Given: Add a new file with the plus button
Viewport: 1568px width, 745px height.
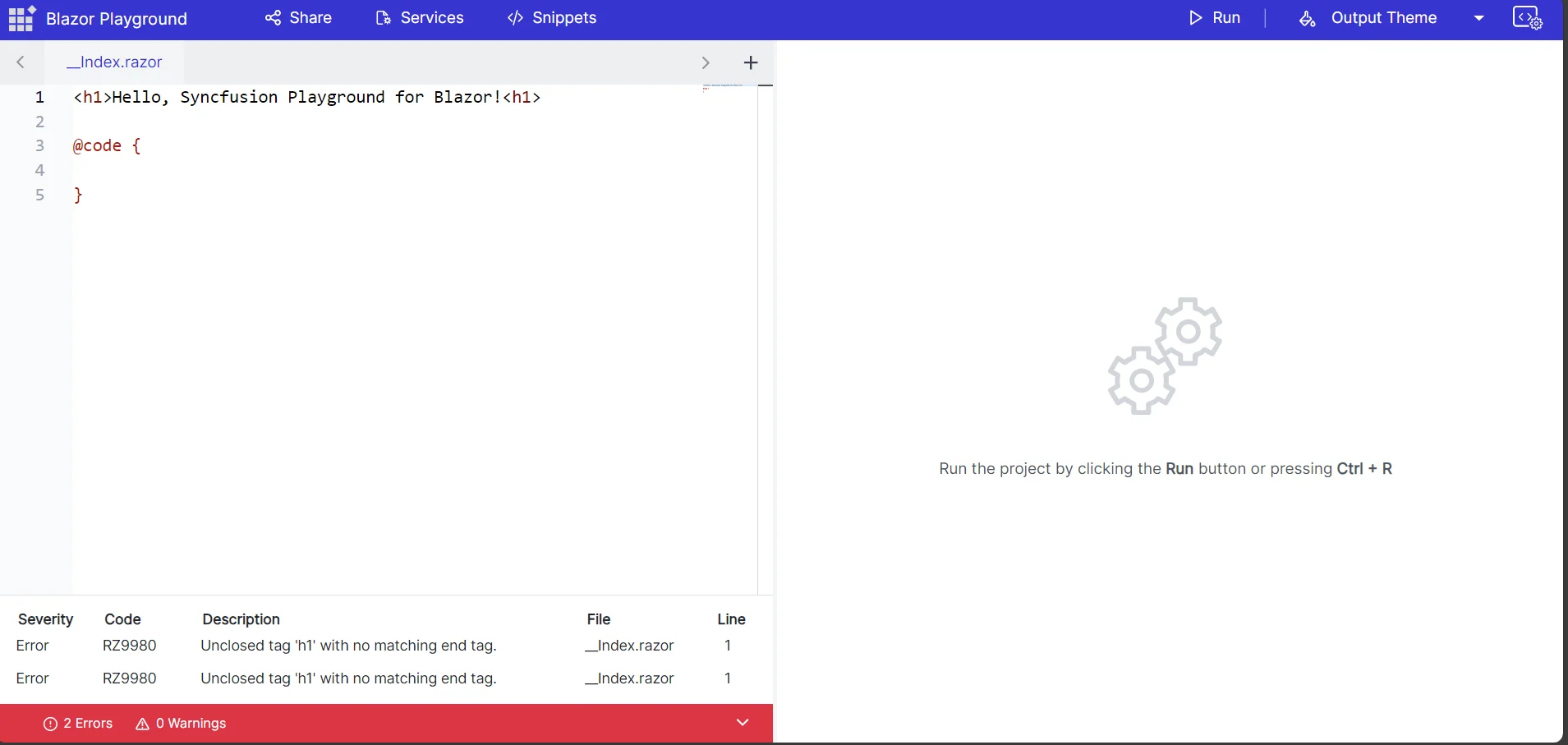Looking at the screenshot, I should pos(750,62).
